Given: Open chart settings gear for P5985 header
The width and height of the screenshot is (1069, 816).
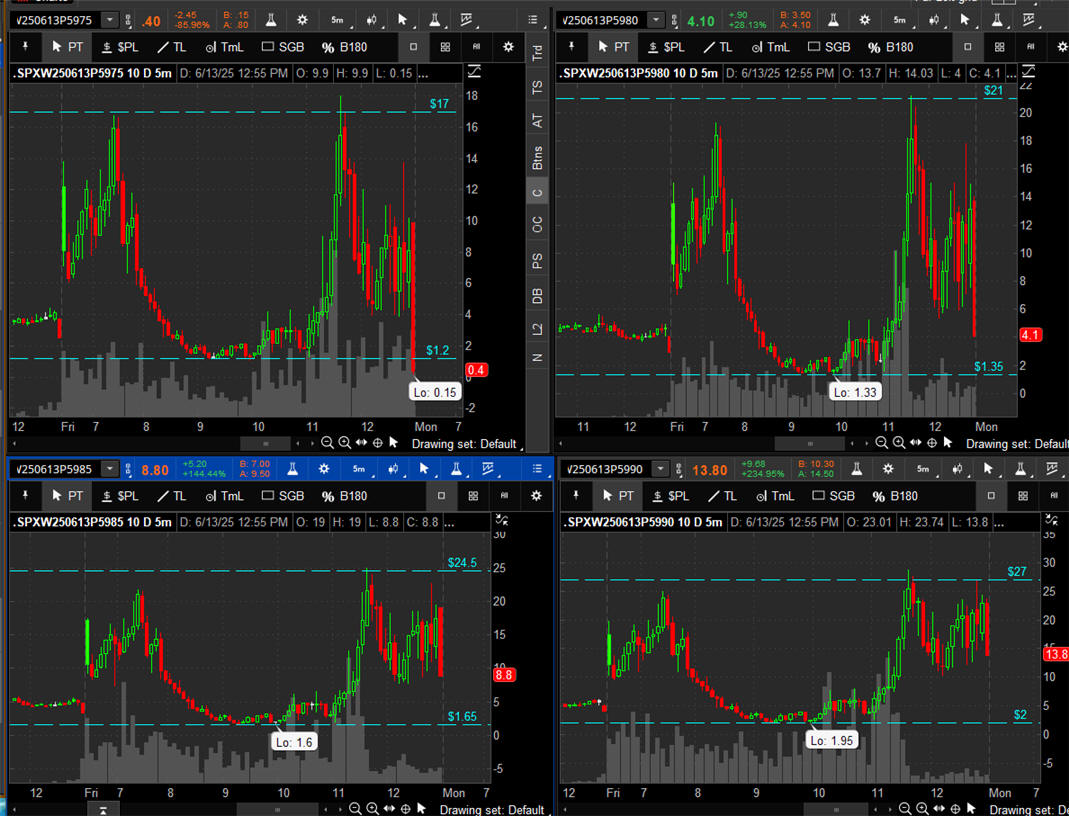Looking at the screenshot, I should (324, 469).
